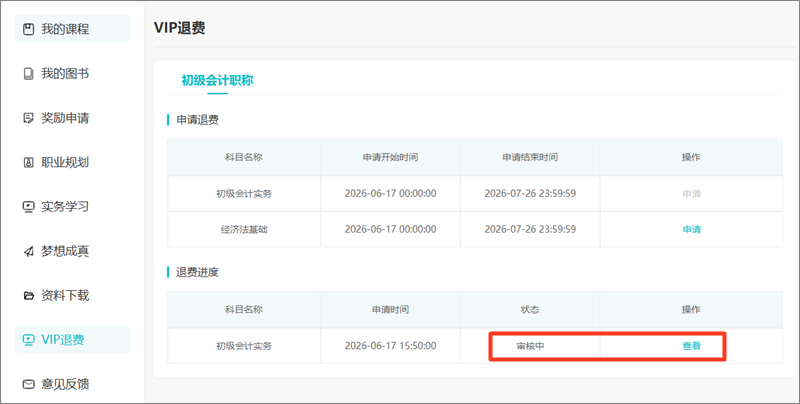Click the 经济法基础 subject cell
Image resolution: width=800 pixels, height=404 pixels.
[244, 230]
